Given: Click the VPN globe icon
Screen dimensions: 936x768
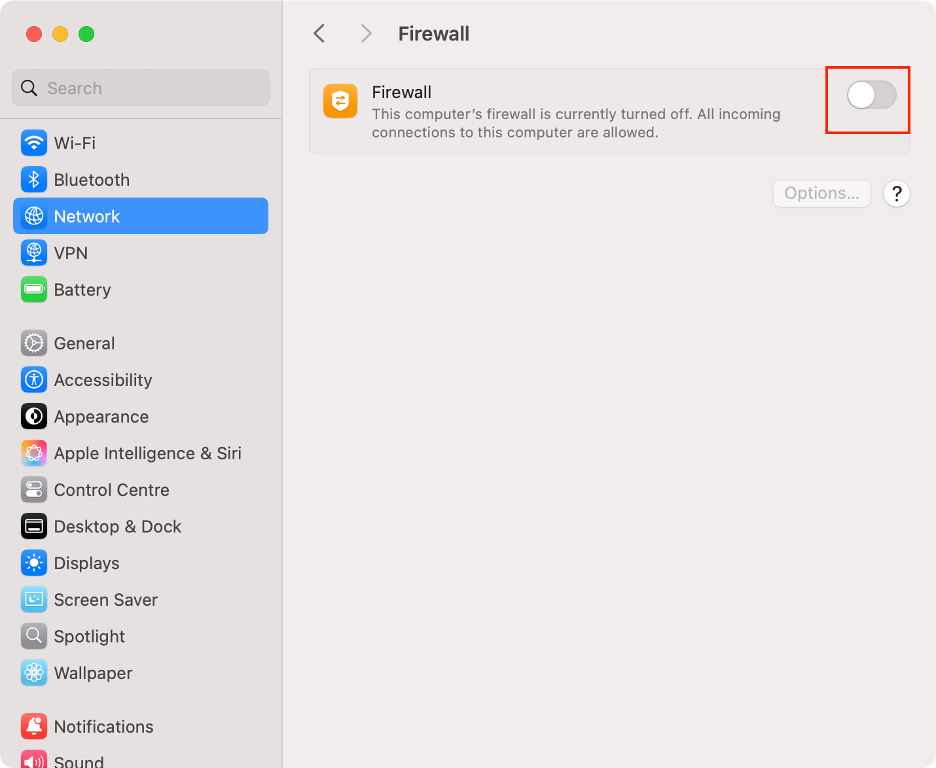Looking at the screenshot, I should pyautogui.click(x=32, y=253).
